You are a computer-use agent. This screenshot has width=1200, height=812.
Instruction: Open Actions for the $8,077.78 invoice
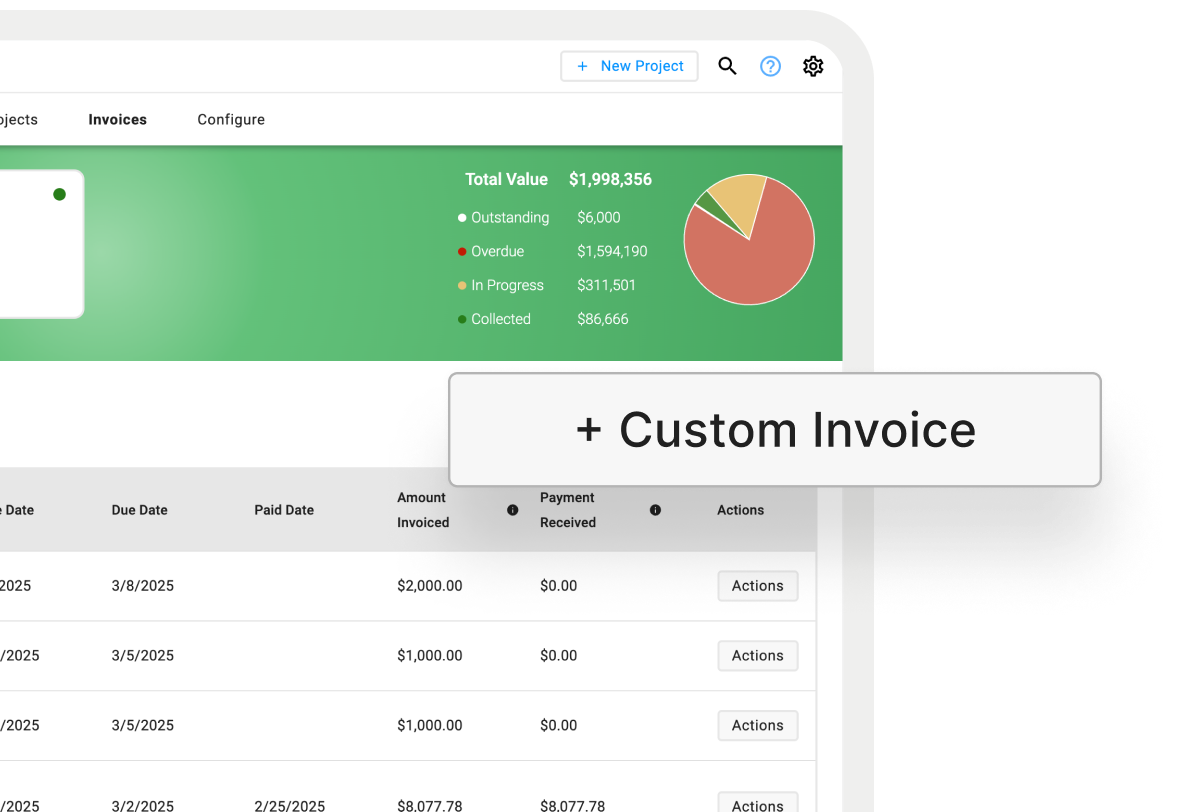[x=758, y=803]
